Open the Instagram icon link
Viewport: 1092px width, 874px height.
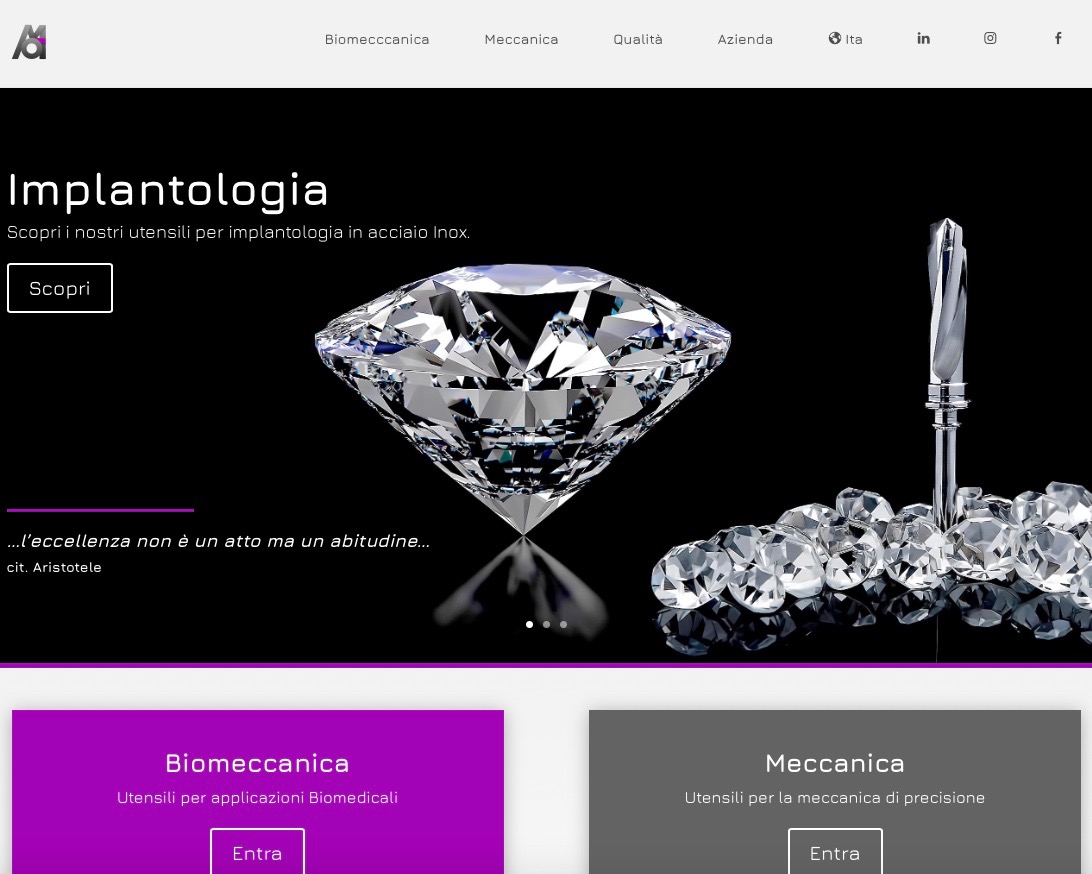[990, 38]
